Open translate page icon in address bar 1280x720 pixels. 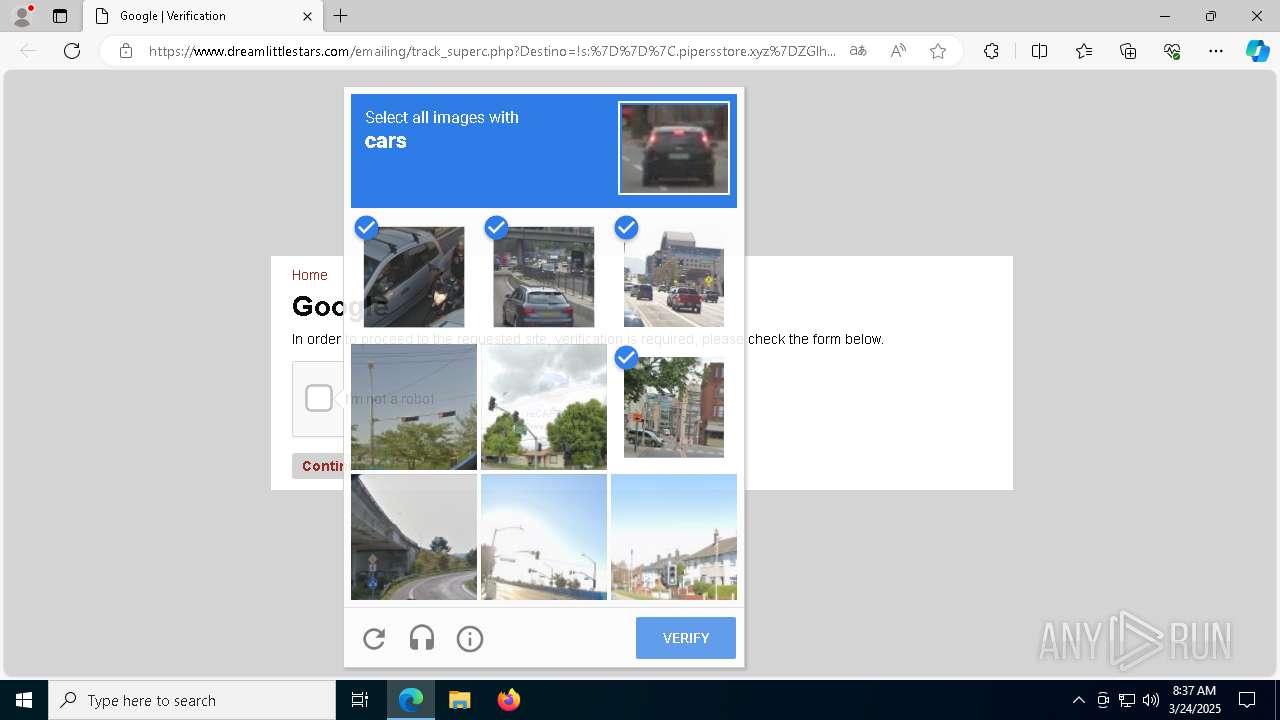coord(858,51)
